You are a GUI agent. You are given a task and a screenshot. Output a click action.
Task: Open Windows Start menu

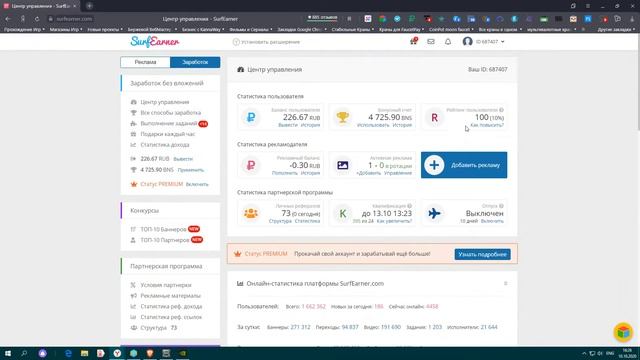8,353
